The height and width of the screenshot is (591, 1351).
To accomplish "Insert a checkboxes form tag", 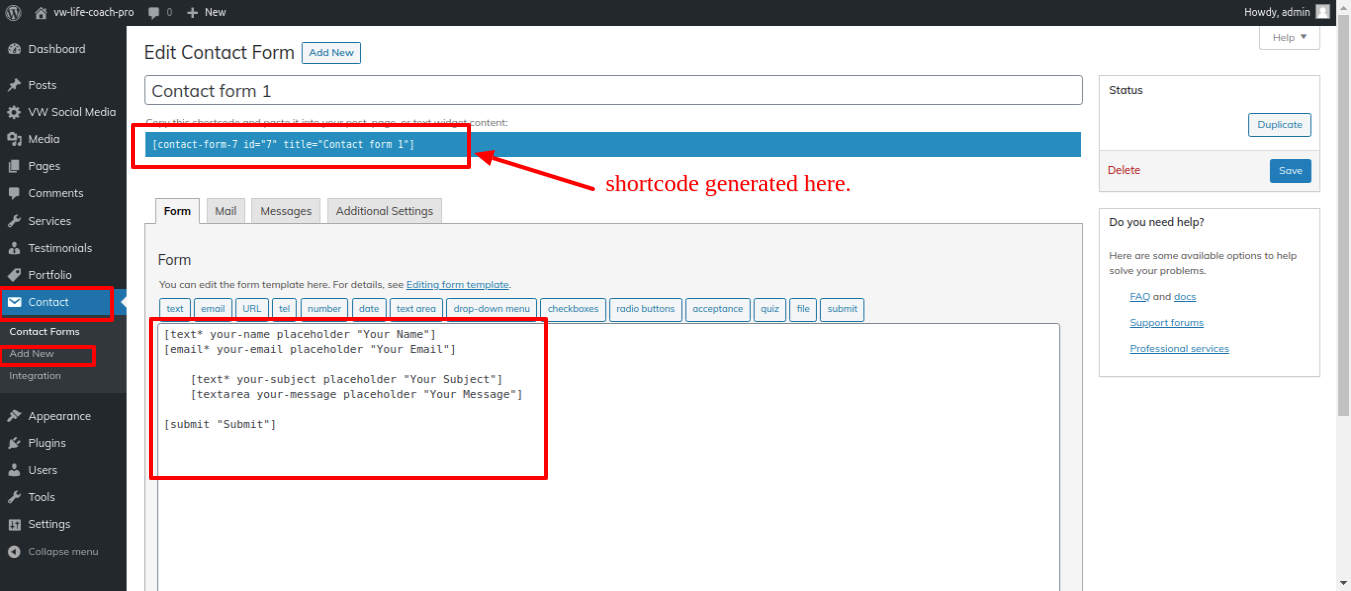I will click(573, 309).
